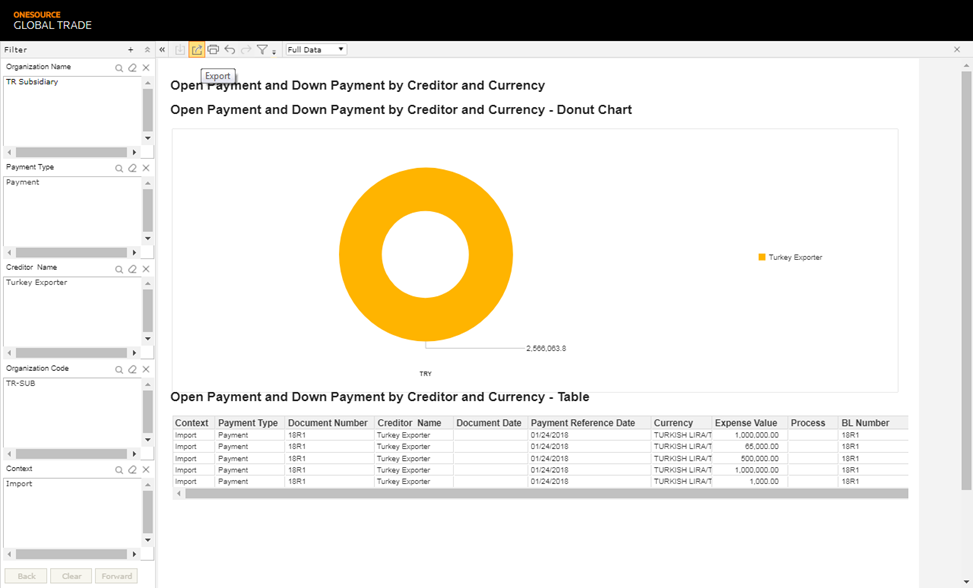
Task: Search within the Organization Name filter
Action: coord(119,68)
